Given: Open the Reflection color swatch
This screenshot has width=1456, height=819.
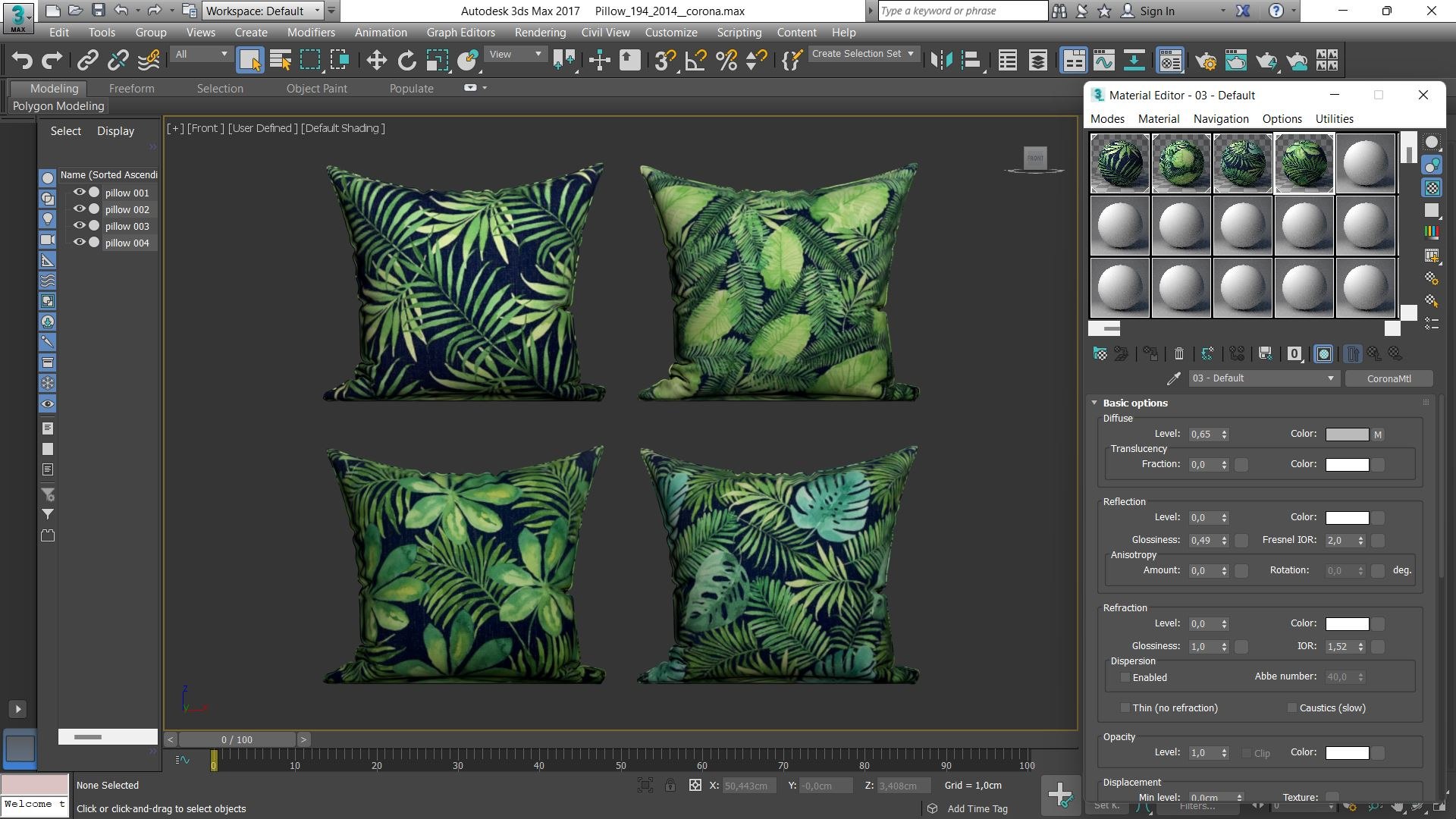Looking at the screenshot, I should [1347, 518].
